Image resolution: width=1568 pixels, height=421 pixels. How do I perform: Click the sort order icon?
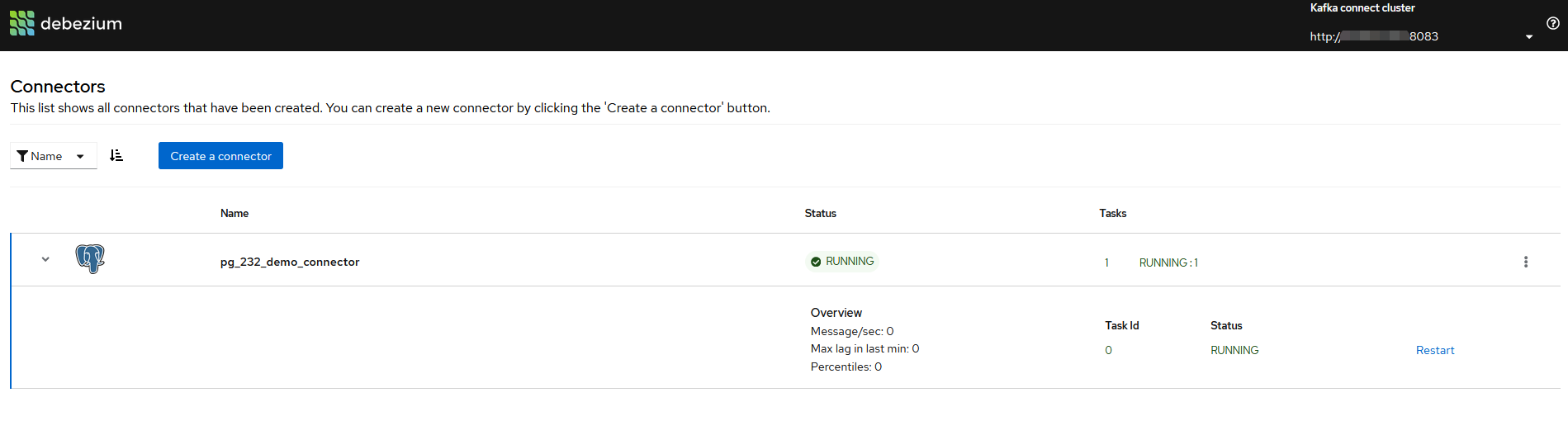[x=116, y=155]
